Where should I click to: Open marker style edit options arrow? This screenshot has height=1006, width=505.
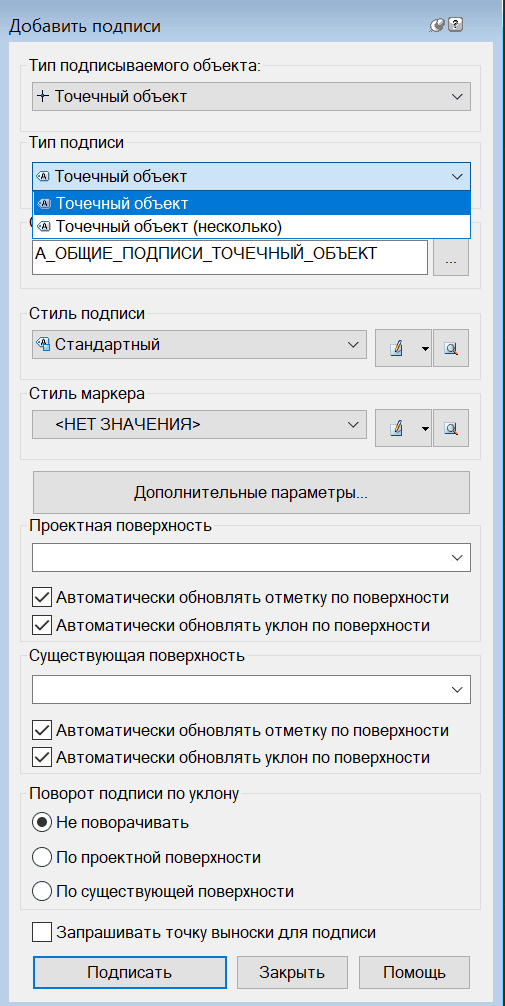click(x=425, y=428)
